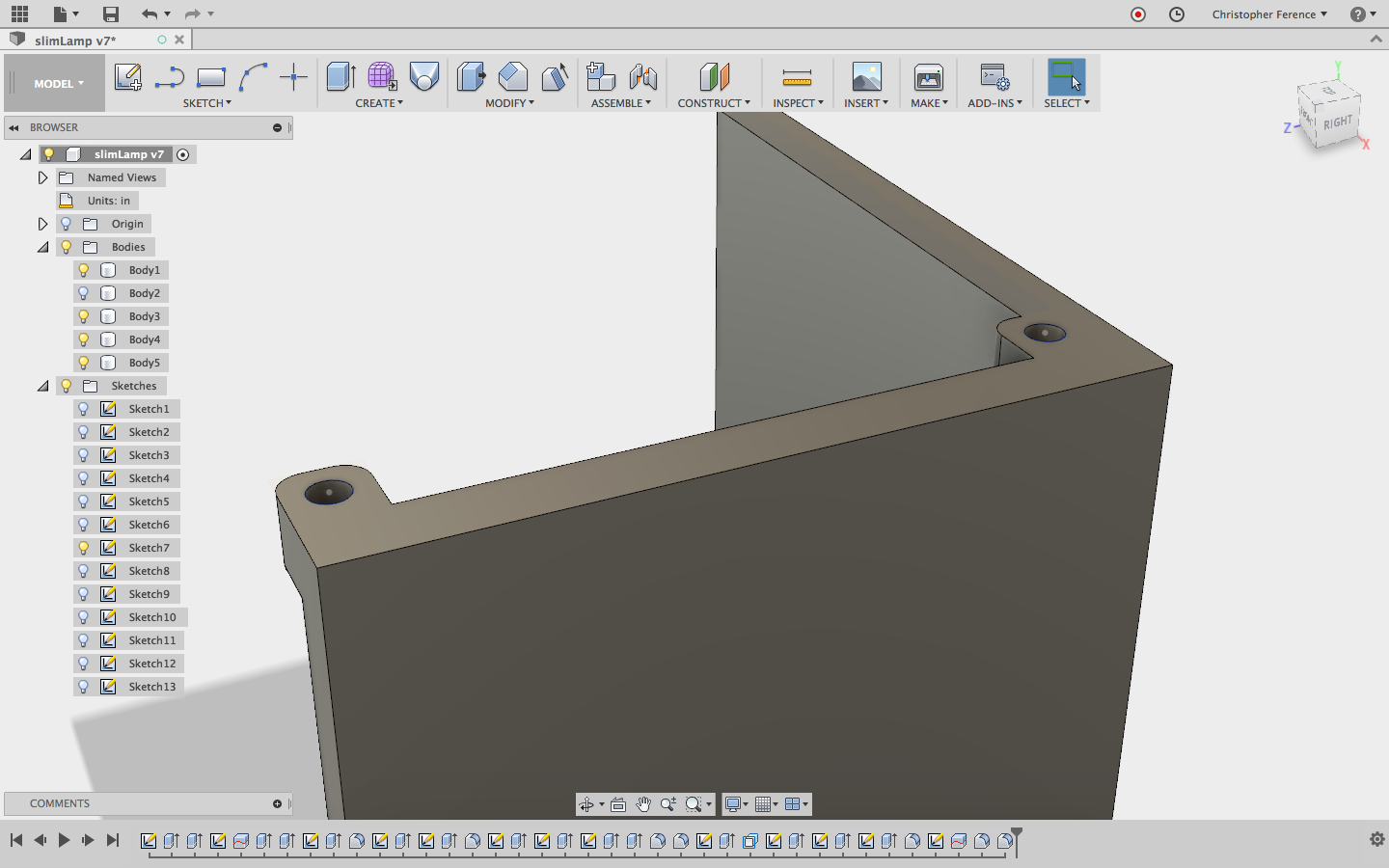Click the Redo arrow
Image resolution: width=1389 pixels, height=868 pixels.
pos(192,14)
